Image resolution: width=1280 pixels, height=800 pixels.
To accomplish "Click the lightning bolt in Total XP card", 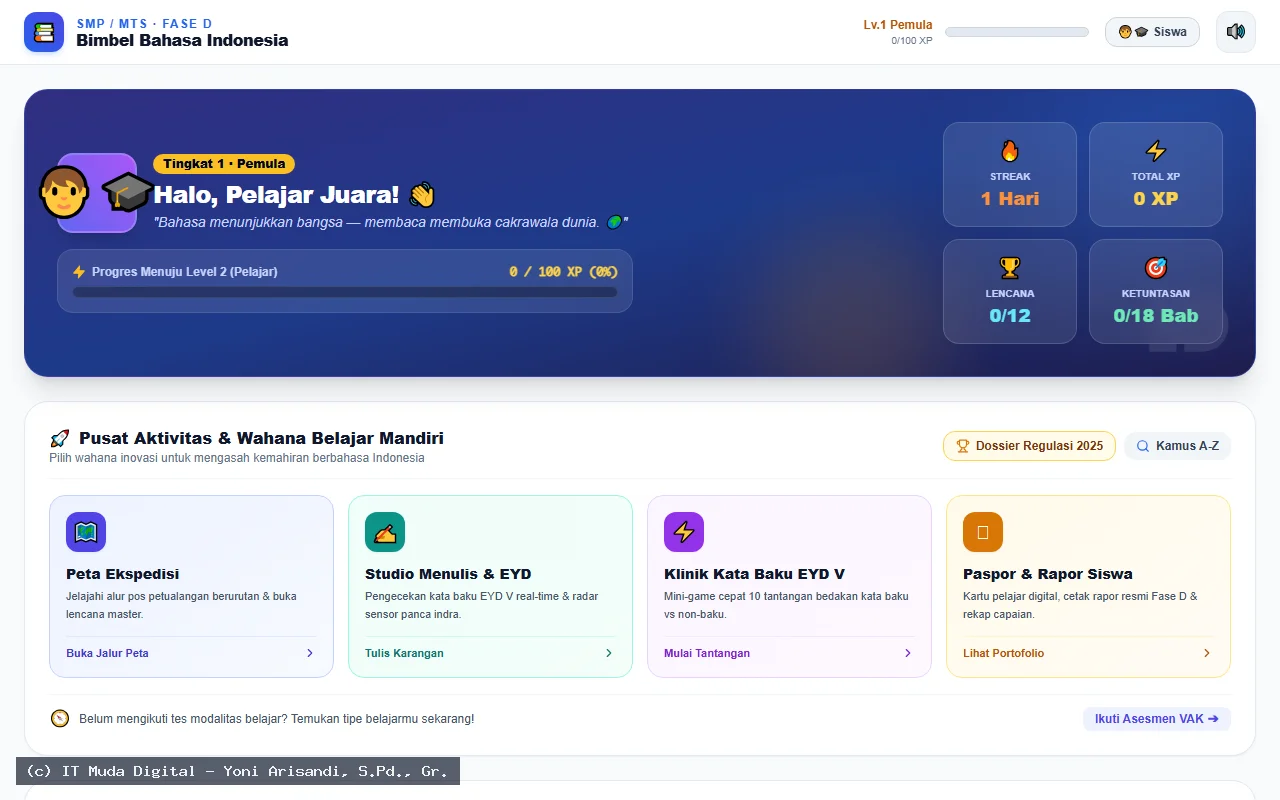I will coord(1156,151).
